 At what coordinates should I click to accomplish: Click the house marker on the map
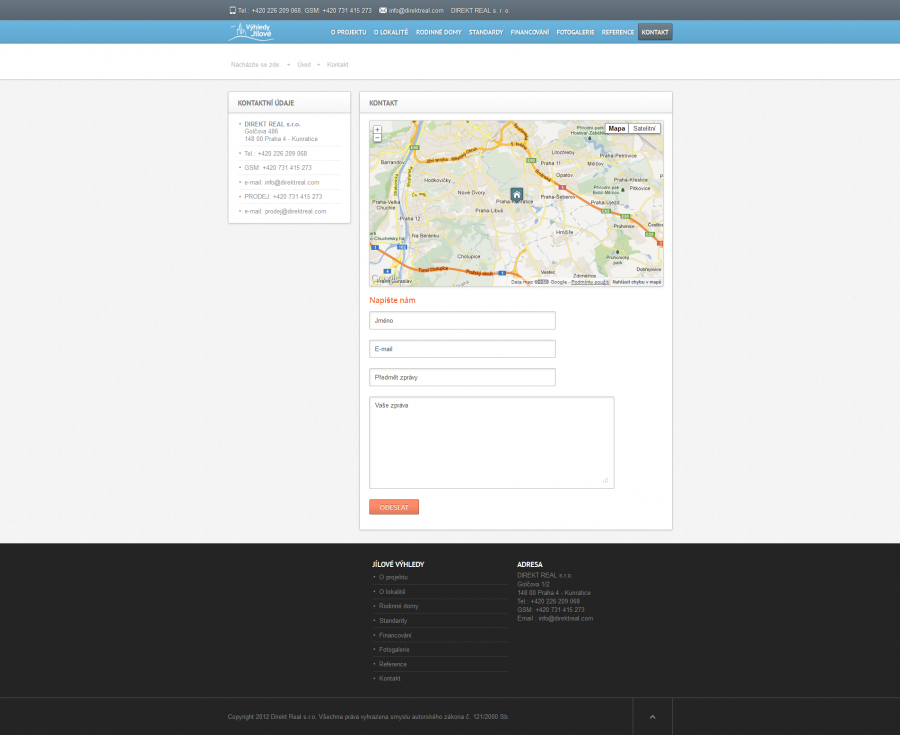pos(516,194)
